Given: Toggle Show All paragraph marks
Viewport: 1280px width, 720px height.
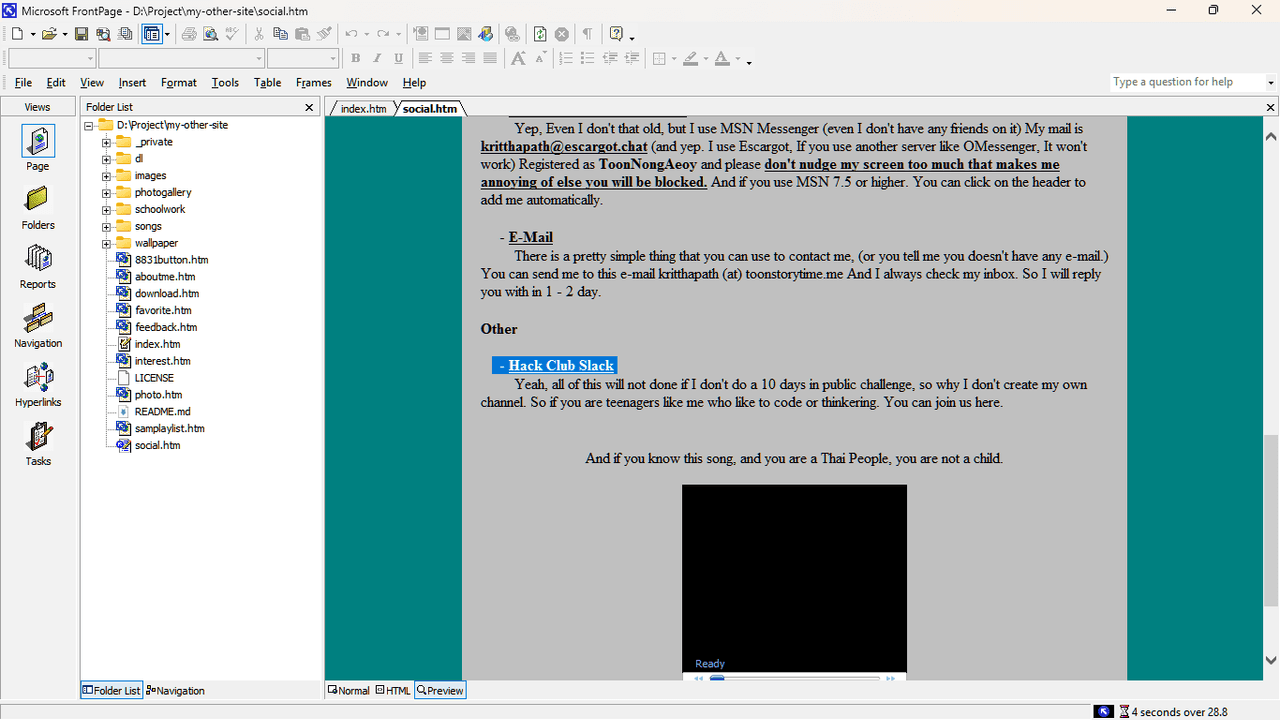Looking at the screenshot, I should [587, 34].
